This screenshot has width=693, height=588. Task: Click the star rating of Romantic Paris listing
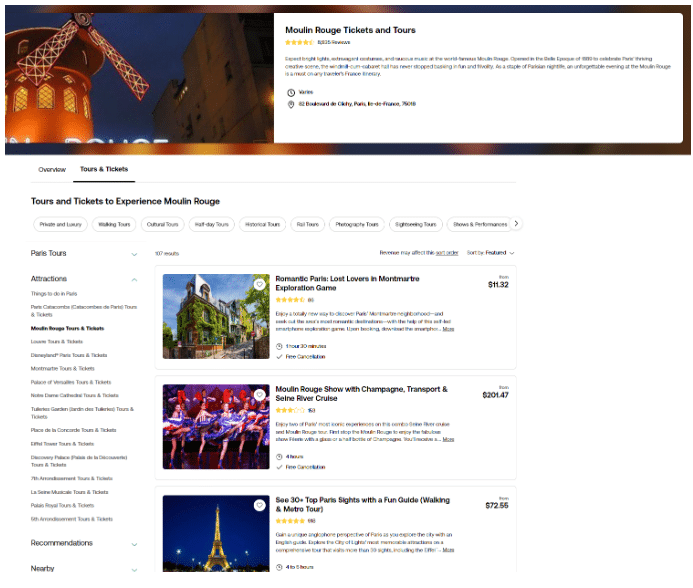[290, 300]
